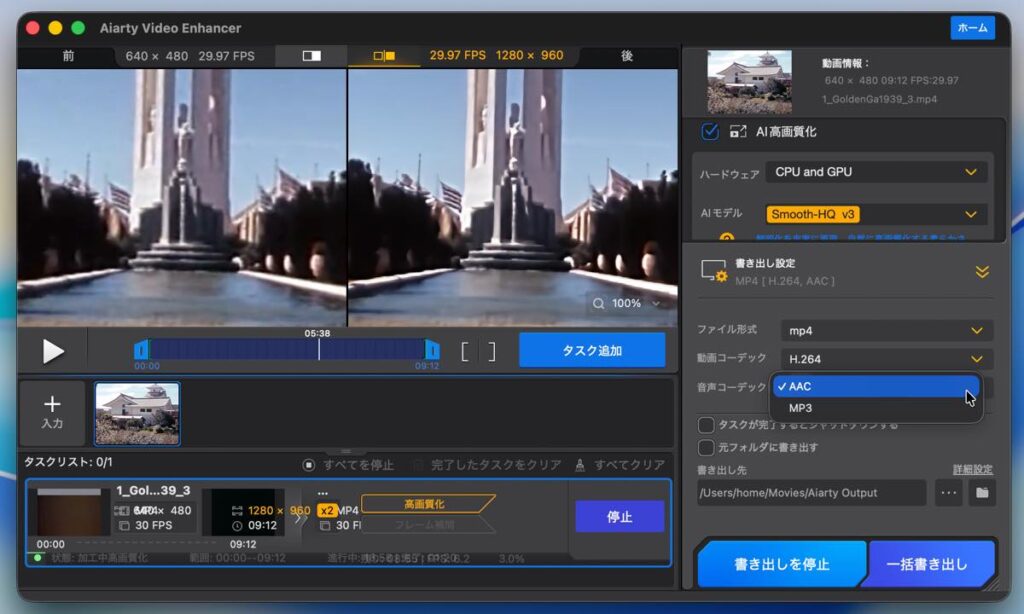Screen dimensions: 1024x614
Task: Select the single-view compare mode icon
Action: pyautogui.click(x=312, y=56)
